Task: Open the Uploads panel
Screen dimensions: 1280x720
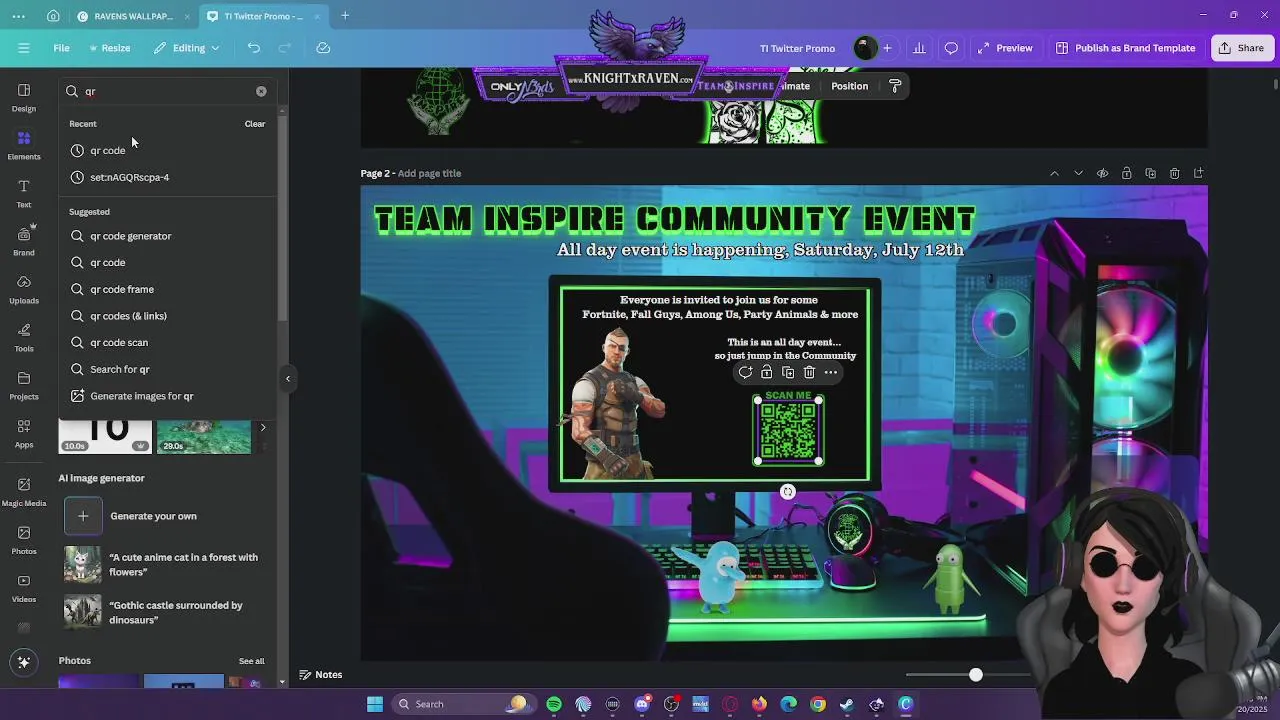Action: (24, 289)
